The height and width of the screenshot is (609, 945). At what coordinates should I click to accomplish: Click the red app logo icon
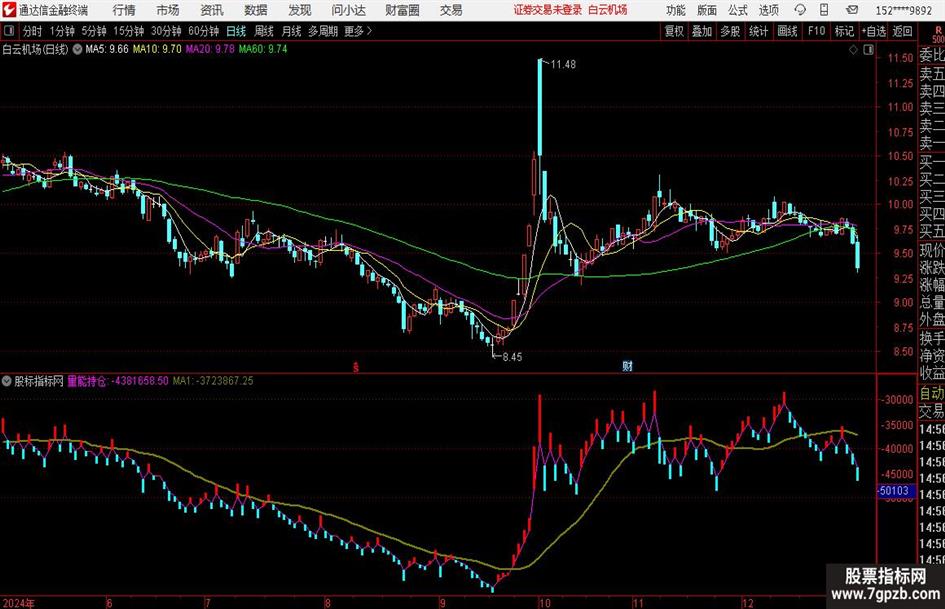click(9, 9)
